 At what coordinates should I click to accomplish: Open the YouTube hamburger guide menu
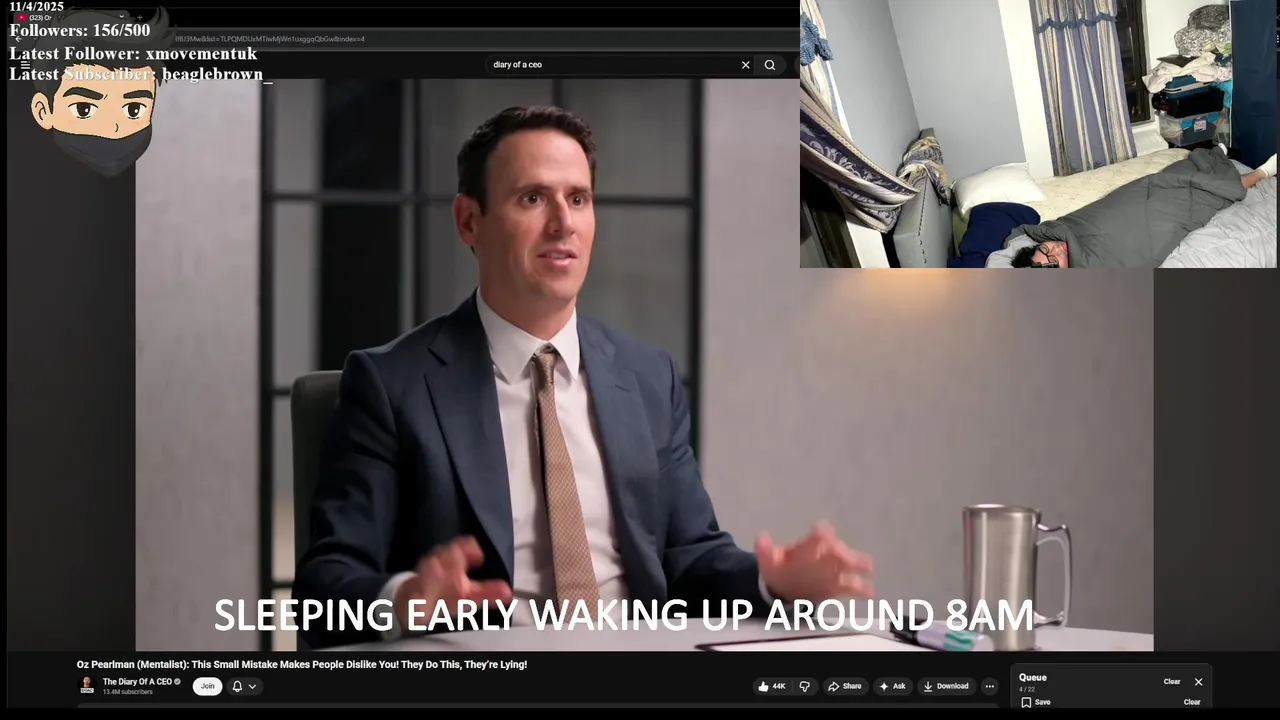25,65
